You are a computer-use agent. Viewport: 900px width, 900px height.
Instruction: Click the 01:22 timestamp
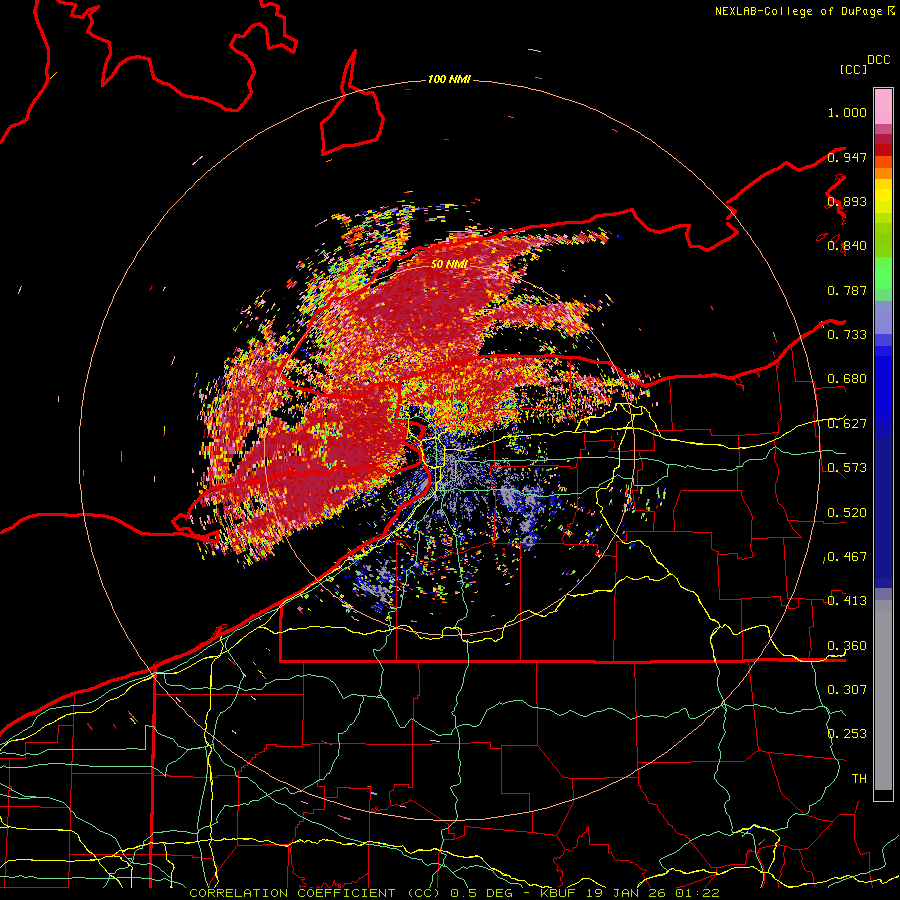click(x=697, y=893)
